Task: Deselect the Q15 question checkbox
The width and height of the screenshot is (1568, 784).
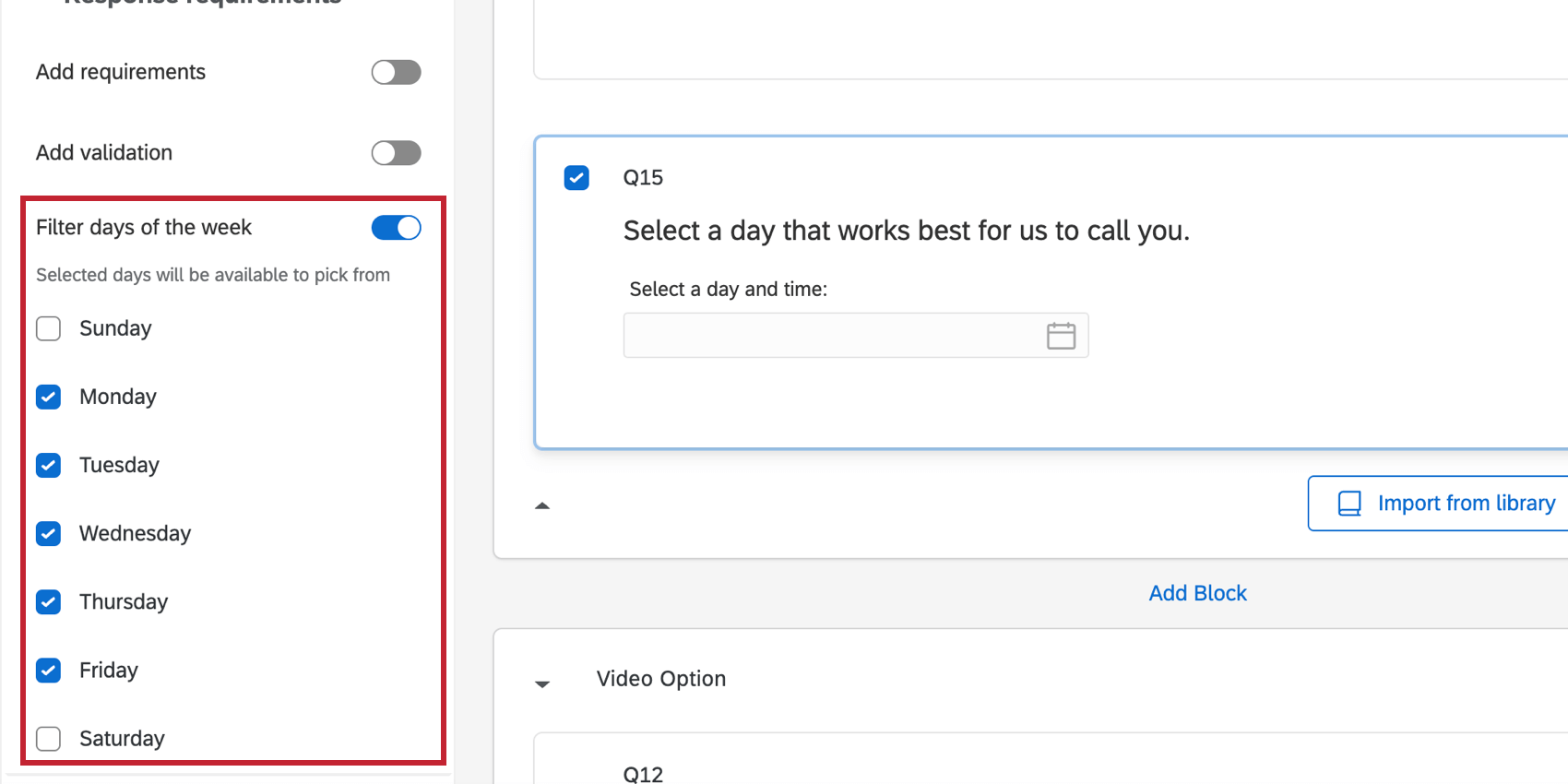Action: click(x=576, y=178)
